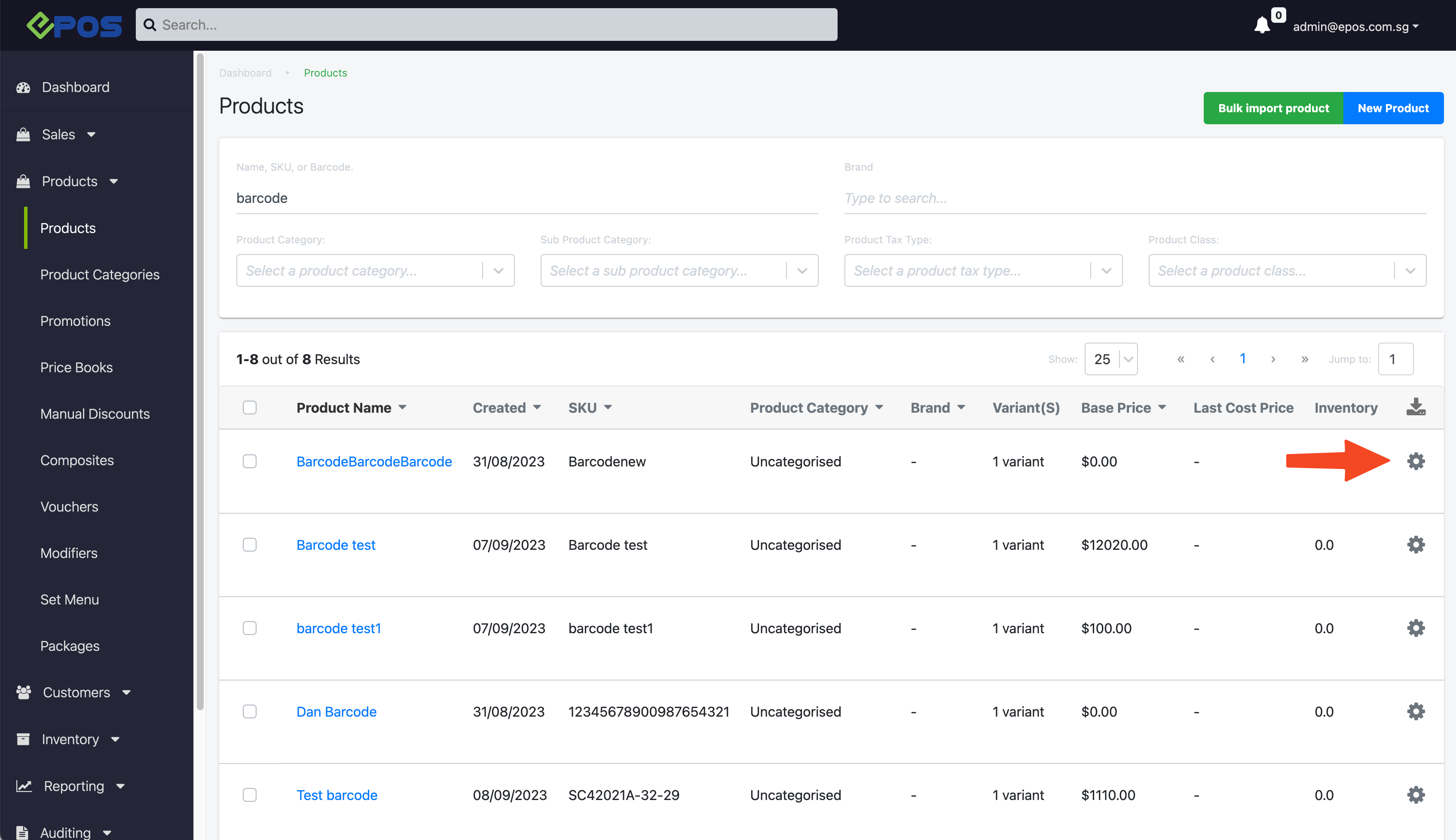Open the Product Tax Type dropdown
The image size is (1456, 840).
coord(983,270)
